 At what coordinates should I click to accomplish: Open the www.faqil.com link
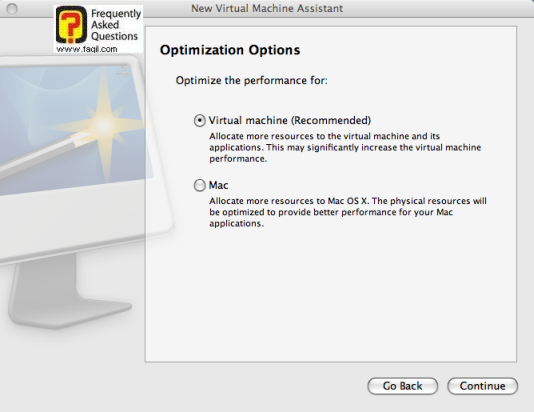point(87,49)
